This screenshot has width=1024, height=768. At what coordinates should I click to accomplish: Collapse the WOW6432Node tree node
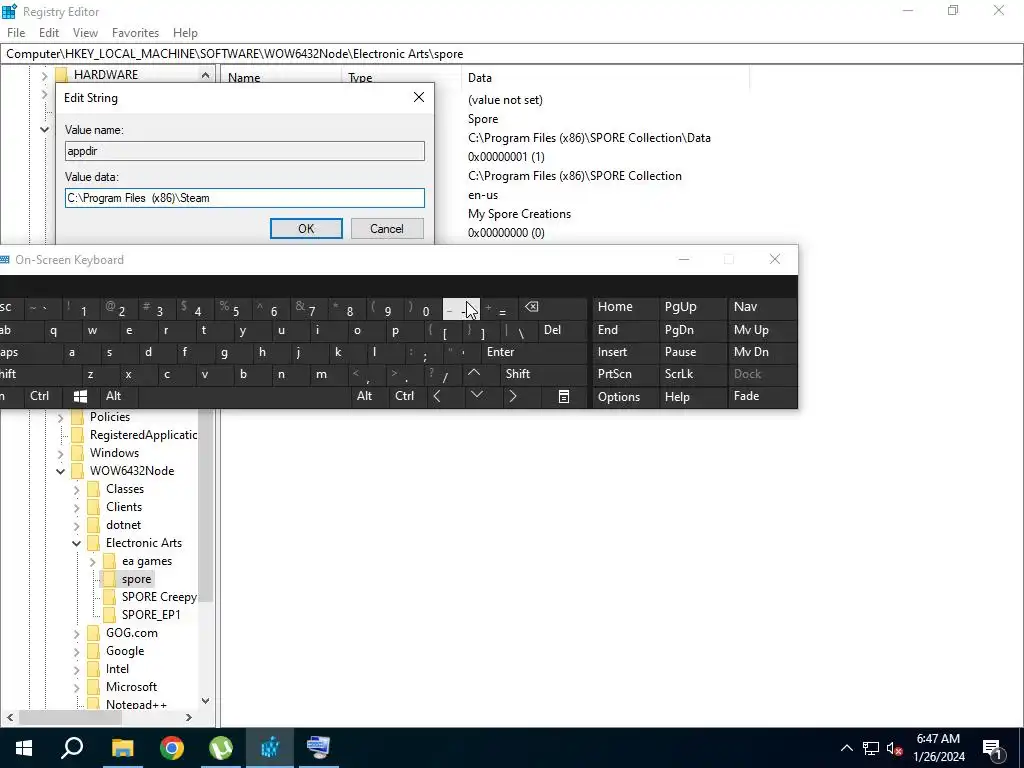(x=60, y=471)
